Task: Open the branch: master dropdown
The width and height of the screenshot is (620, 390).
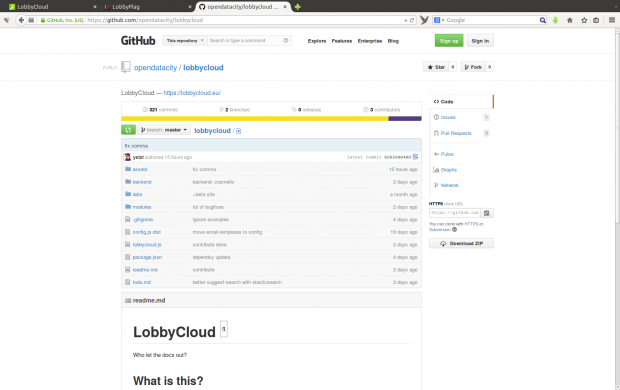Action: [x=164, y=130]
